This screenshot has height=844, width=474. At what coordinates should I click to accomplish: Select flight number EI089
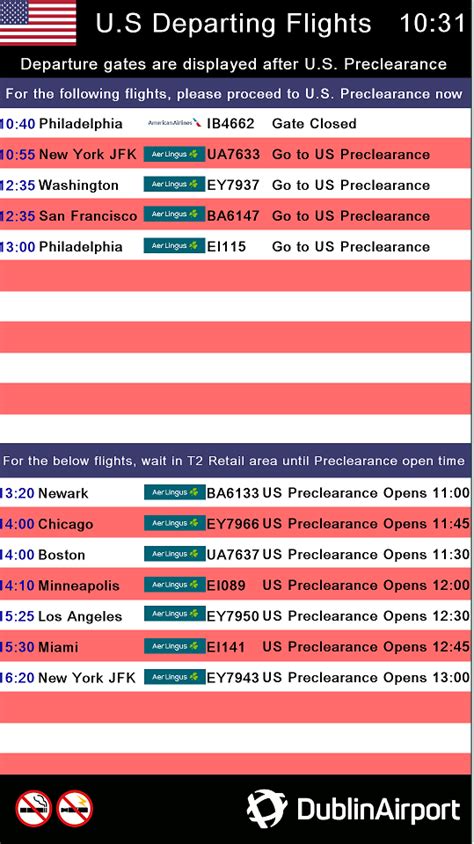226,585
